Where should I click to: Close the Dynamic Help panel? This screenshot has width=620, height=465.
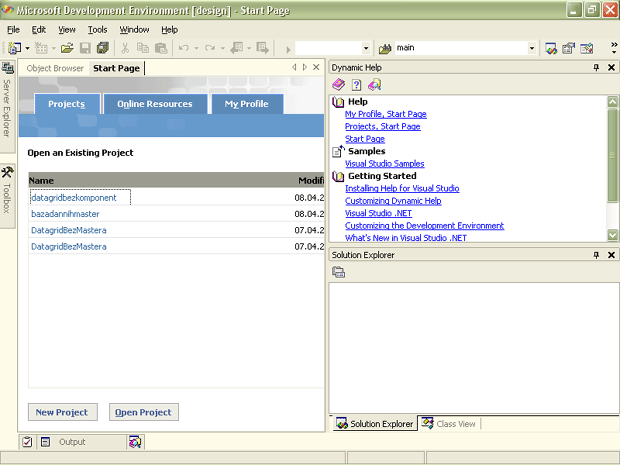pos(611,68)
